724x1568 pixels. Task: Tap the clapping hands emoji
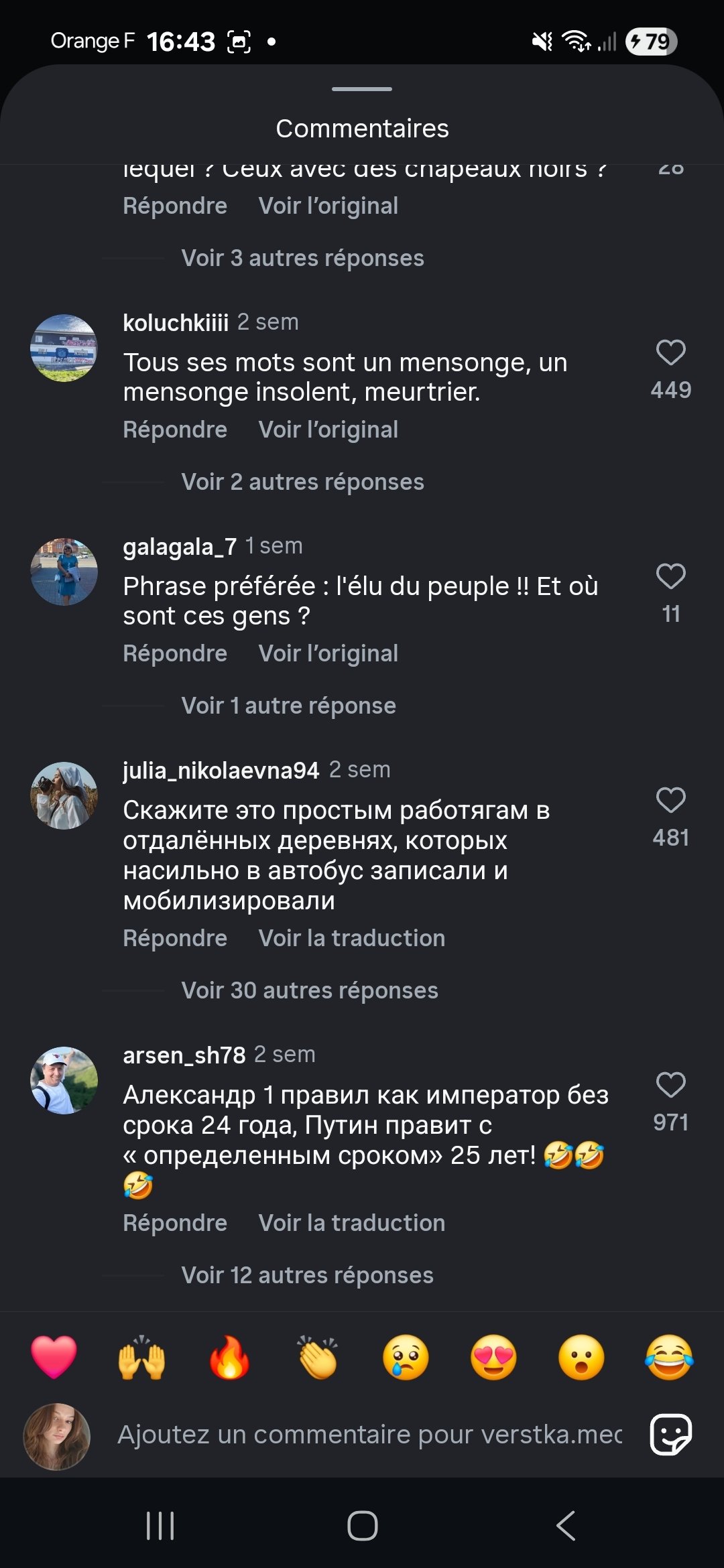coord(318,1358)
